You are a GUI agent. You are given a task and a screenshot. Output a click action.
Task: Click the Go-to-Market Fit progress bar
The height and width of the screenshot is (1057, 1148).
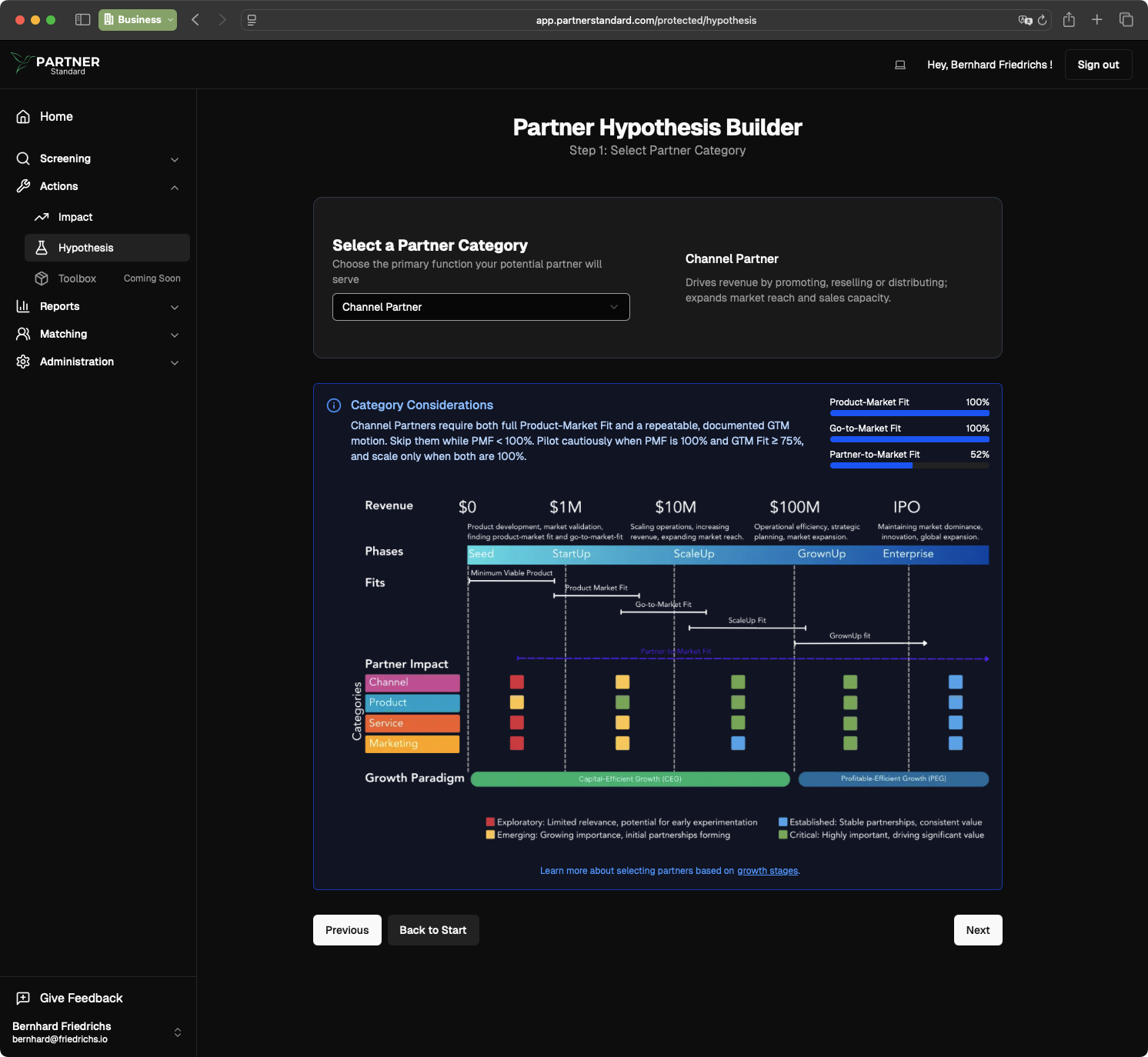(x=909, y=439)
